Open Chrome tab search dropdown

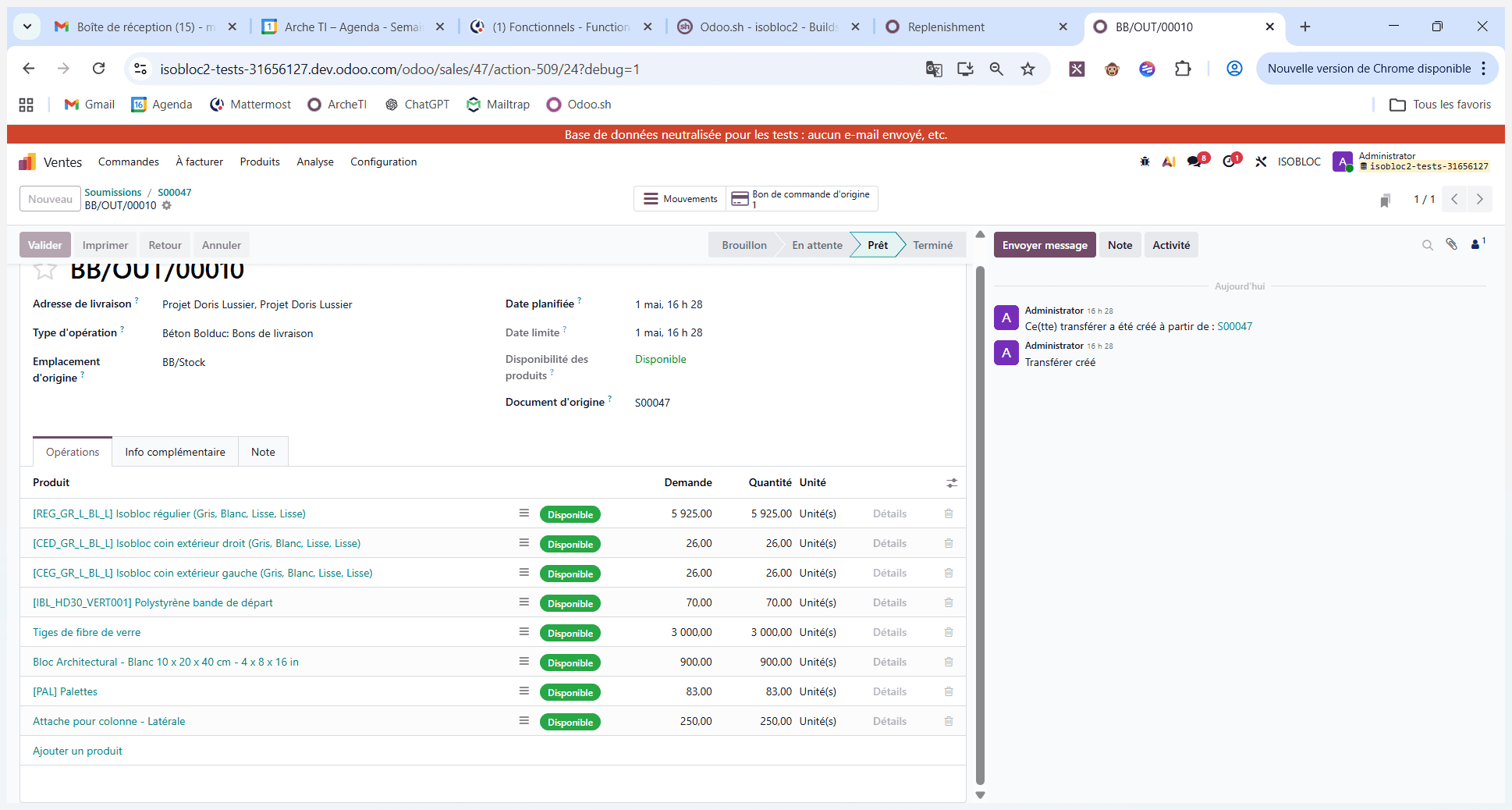[x=27, y=27]
